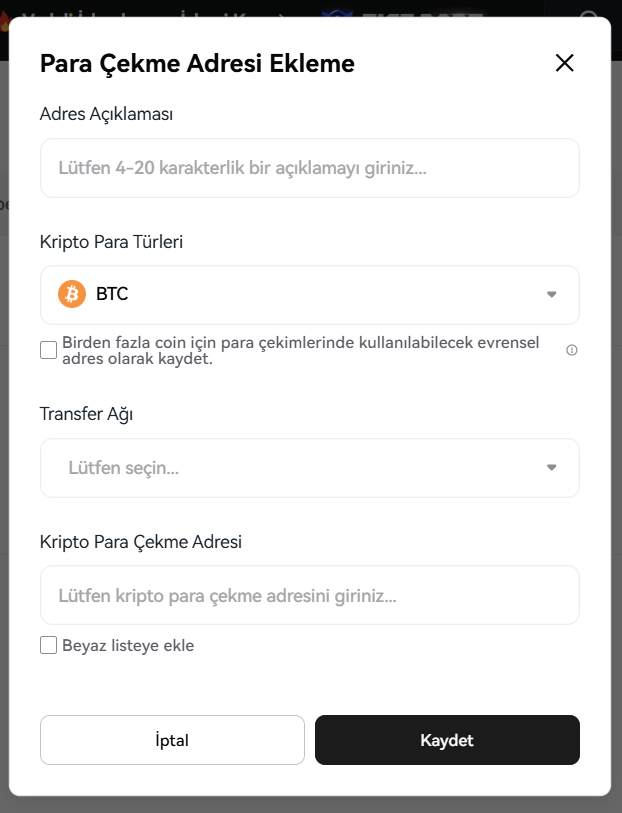Expand the Transfer Ağı dropdown arrow
The width and height of the screenshot is (622, 813).
click(x=552, y=468)
